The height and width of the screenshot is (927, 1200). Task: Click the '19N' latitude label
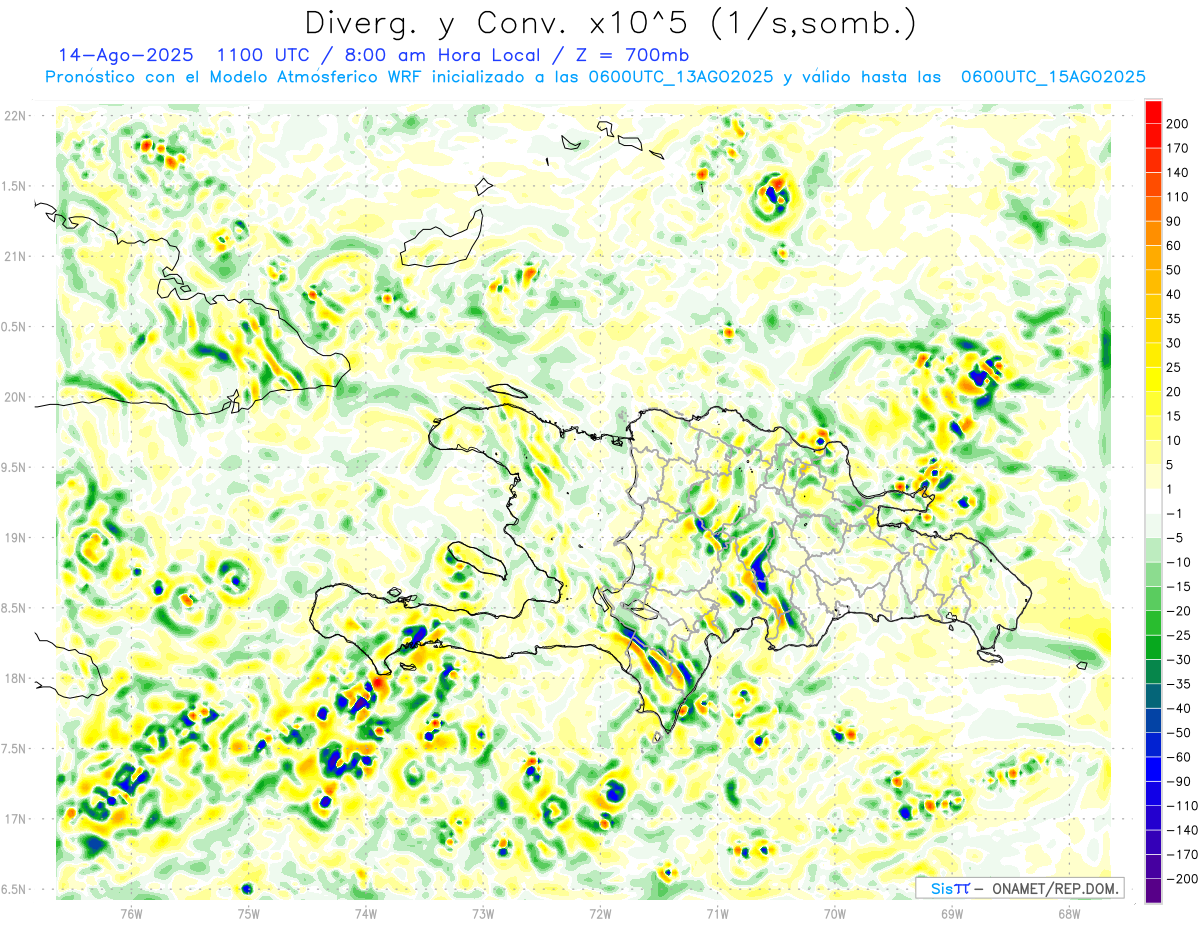click(15, 538)
